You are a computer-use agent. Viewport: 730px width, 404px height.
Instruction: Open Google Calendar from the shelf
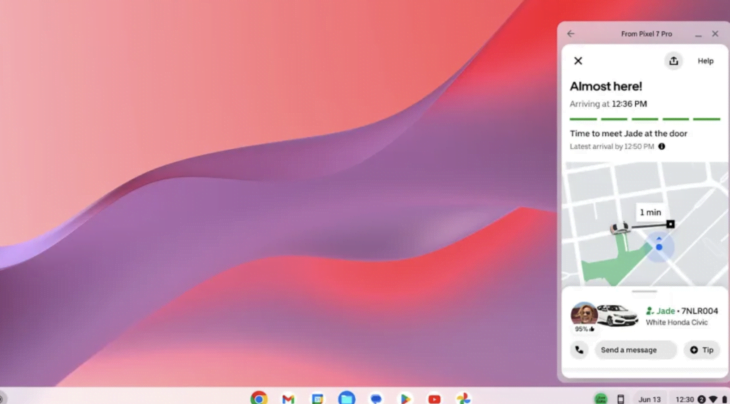(318, 399)
